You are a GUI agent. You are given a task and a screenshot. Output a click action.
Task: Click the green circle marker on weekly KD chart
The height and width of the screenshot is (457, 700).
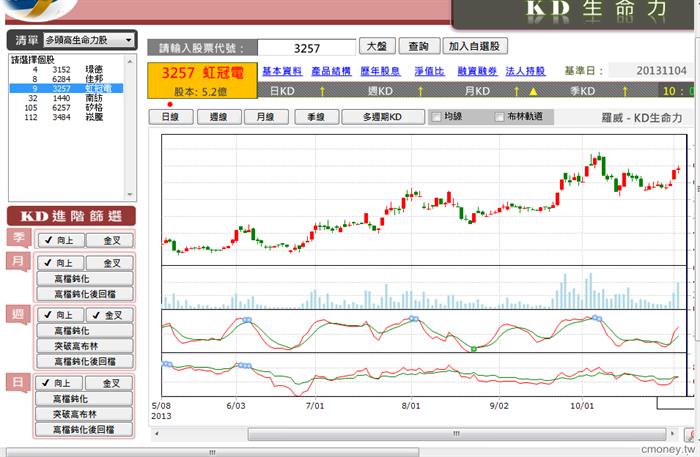click(x=474, y=349)
